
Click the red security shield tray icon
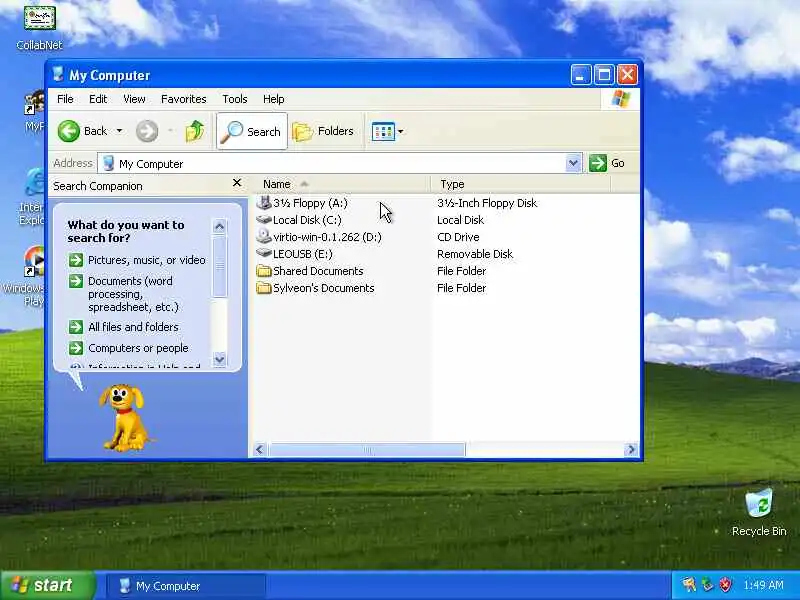coord(726,585)
